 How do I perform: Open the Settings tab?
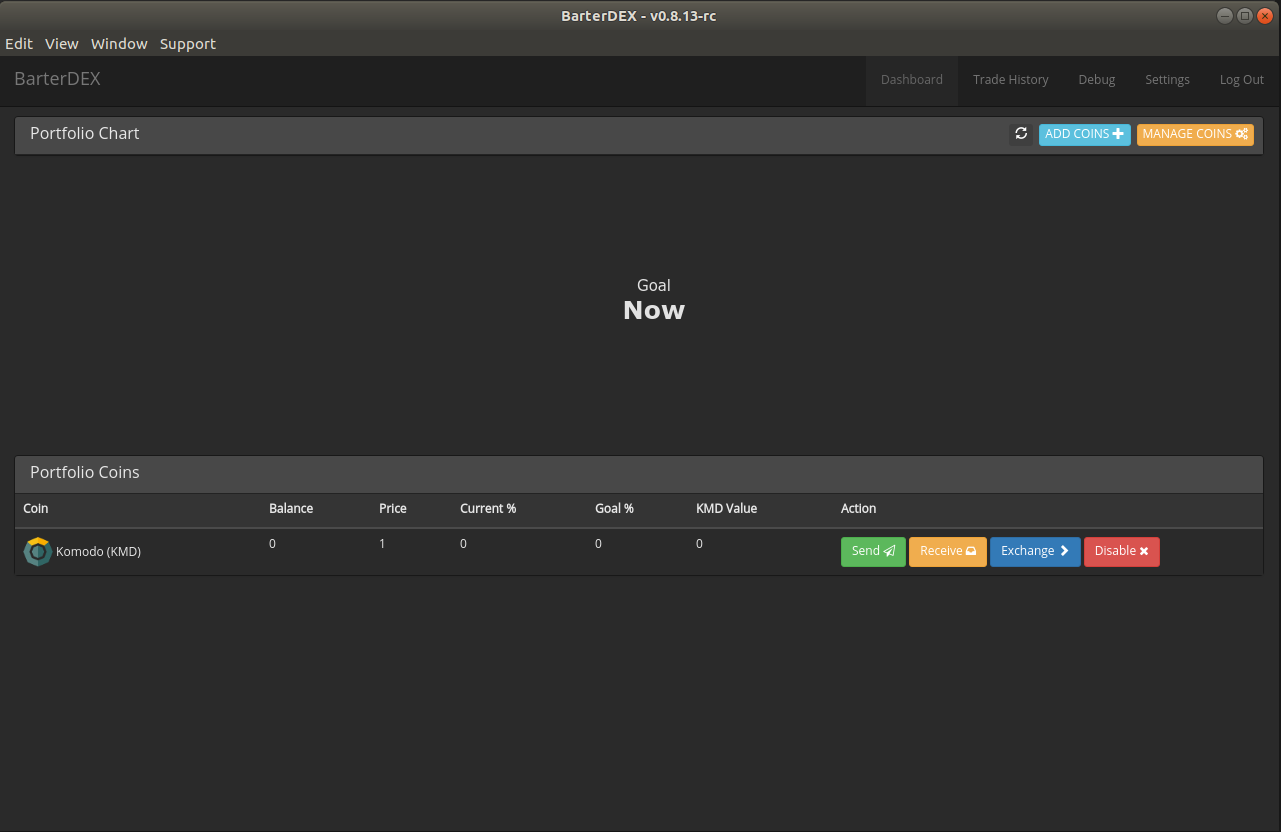(1167, 80)
